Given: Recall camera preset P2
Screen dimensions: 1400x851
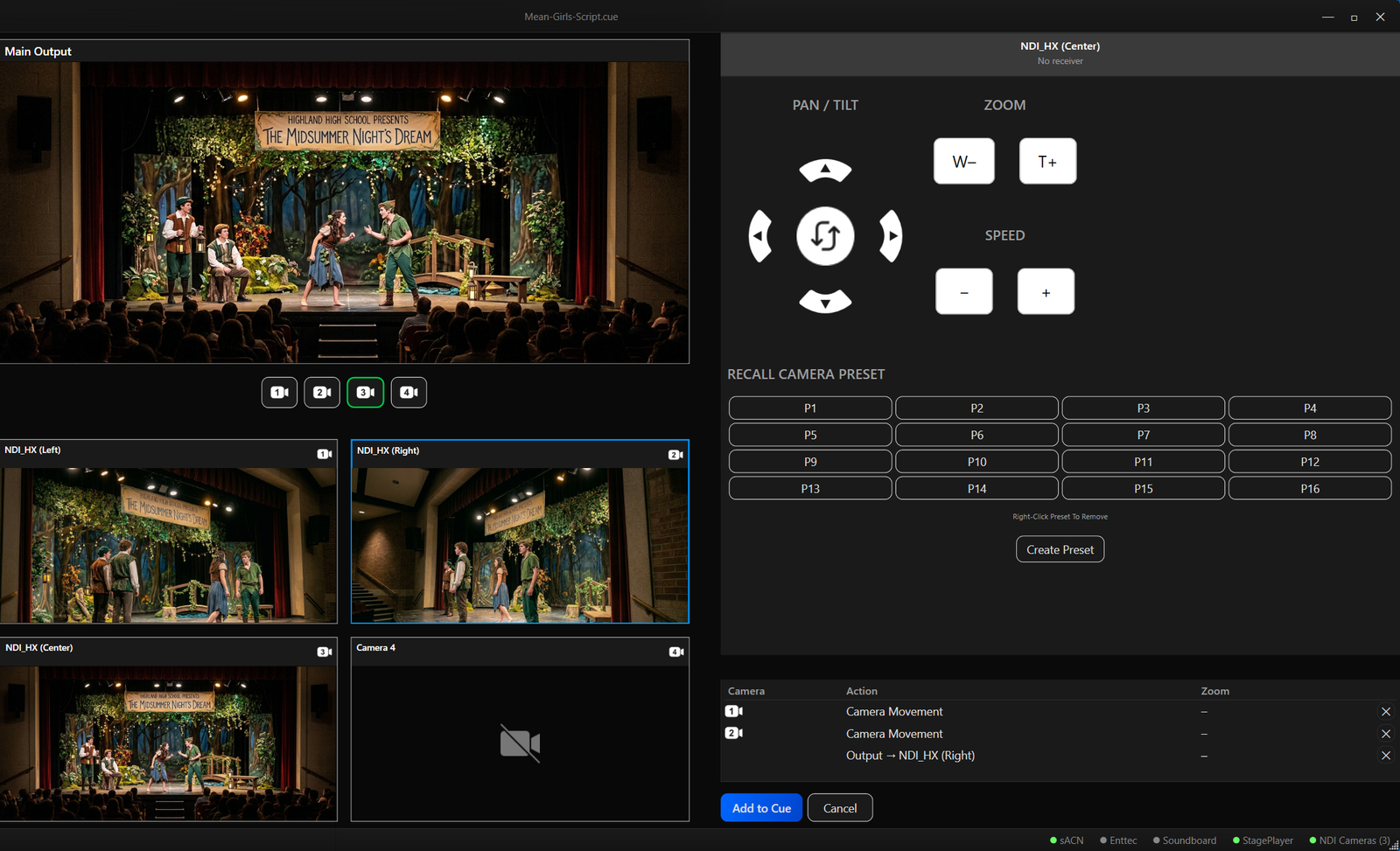Looking at the screenshot, I should (976, 408).
